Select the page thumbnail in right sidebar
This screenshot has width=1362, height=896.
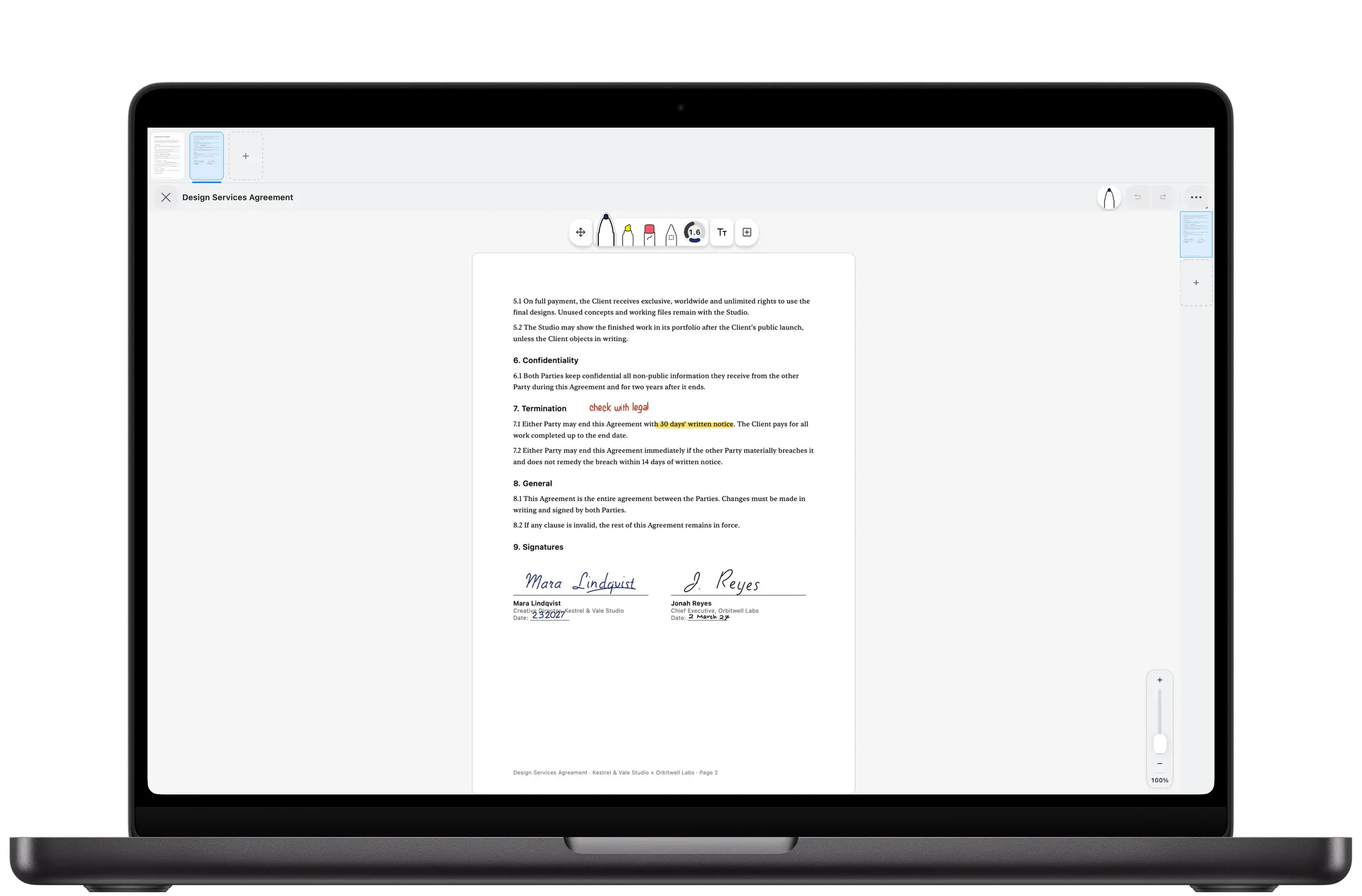(x=1196, y=234)
